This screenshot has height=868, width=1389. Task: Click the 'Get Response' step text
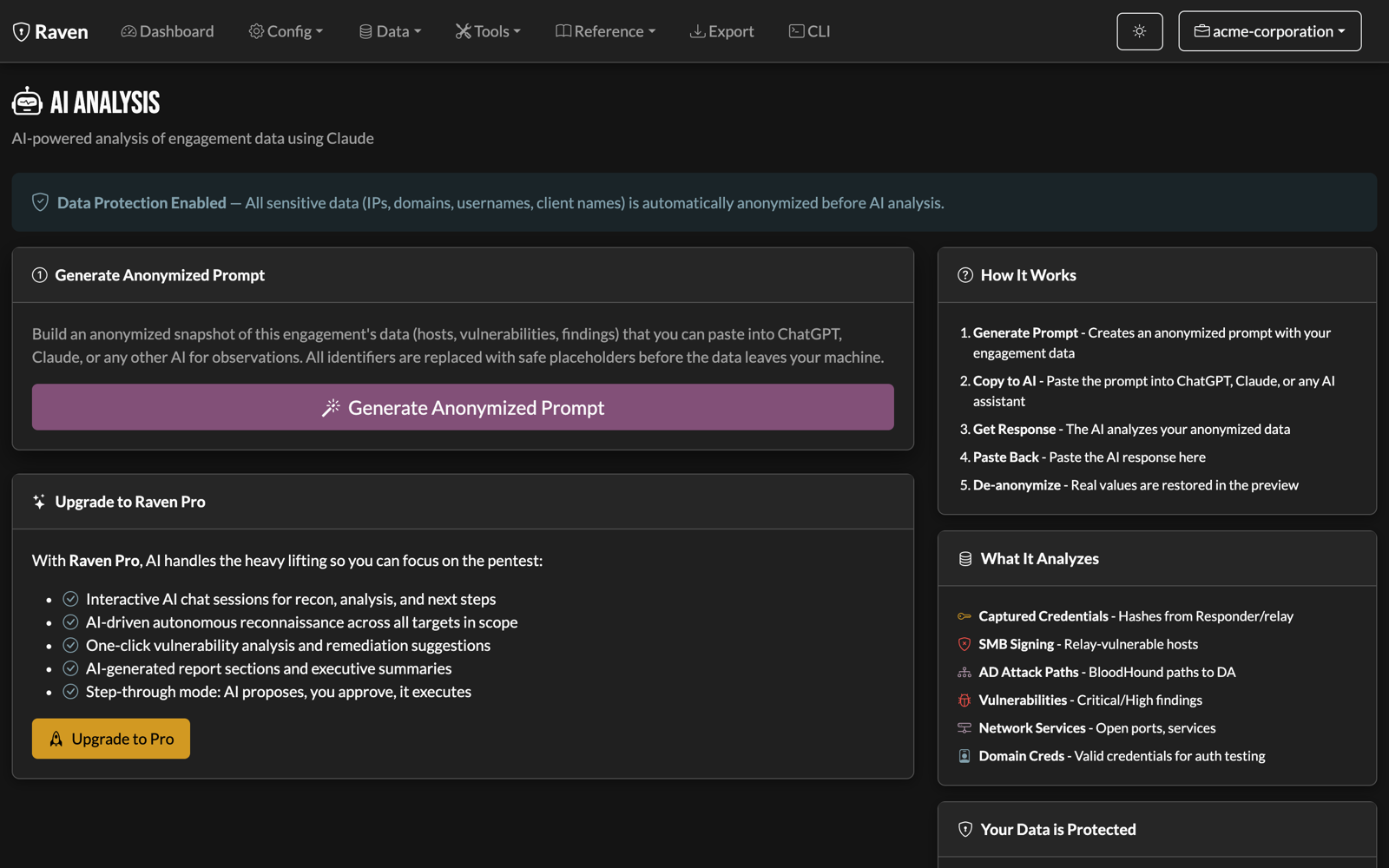[1015, 430]
